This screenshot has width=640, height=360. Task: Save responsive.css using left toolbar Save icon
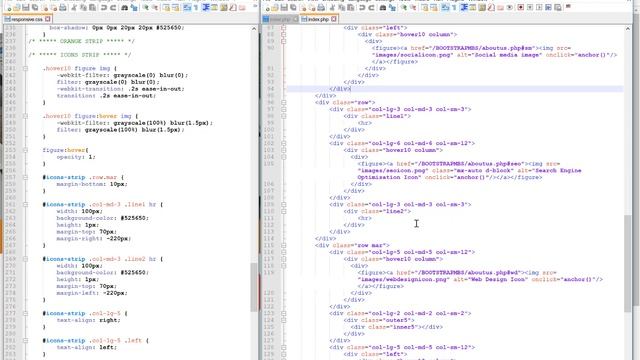tap(26, 7)
